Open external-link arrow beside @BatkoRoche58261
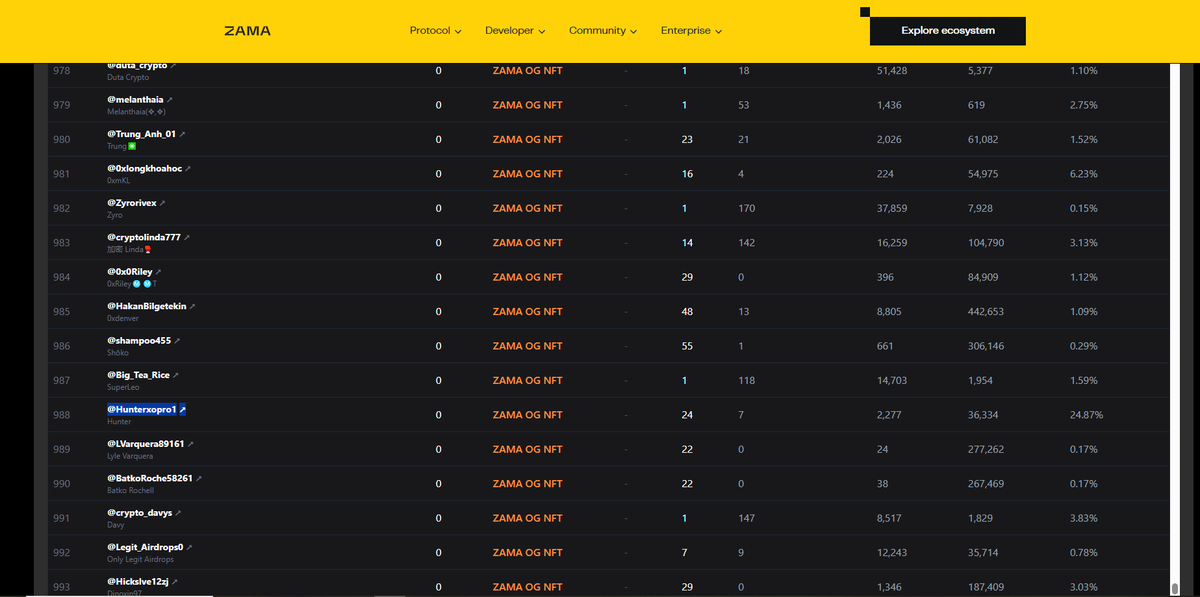Image resolution: width=1200 pixels, height=597 pixels. (x=199, y=478)
